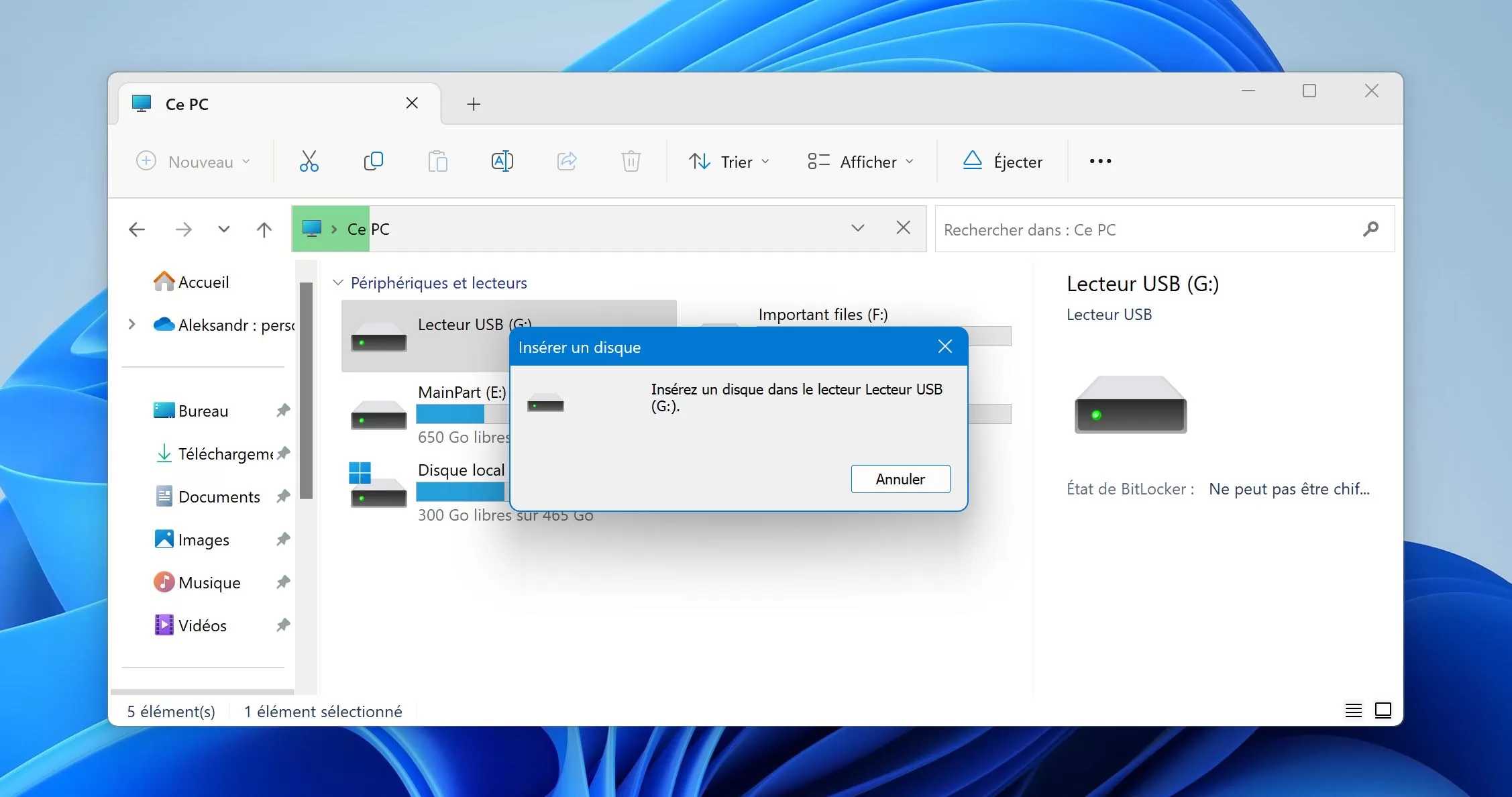Open the Afficher view dropdown
This screenshot has height=797, width=1512.
pos(861,162)
